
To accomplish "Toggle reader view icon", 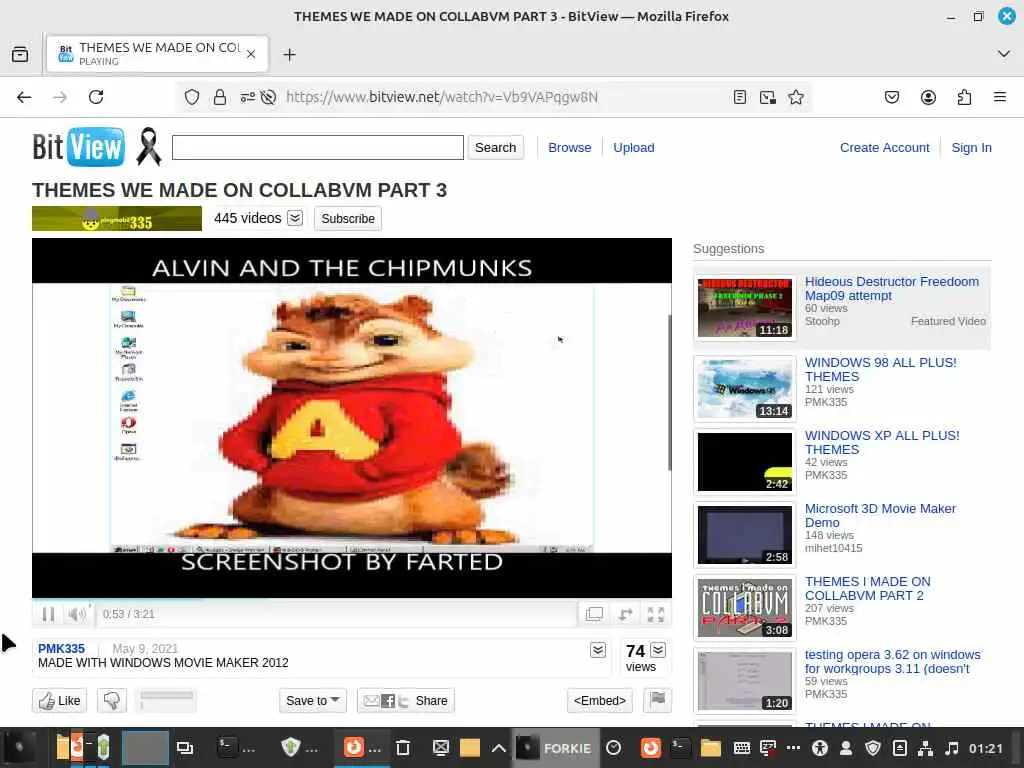I will 739,97.
